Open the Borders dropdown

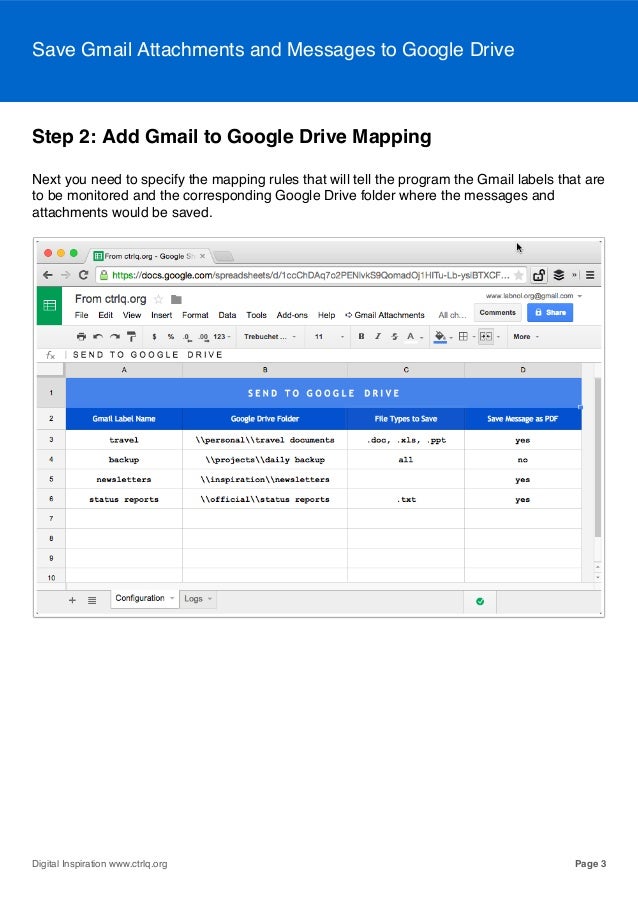[465, 336]
